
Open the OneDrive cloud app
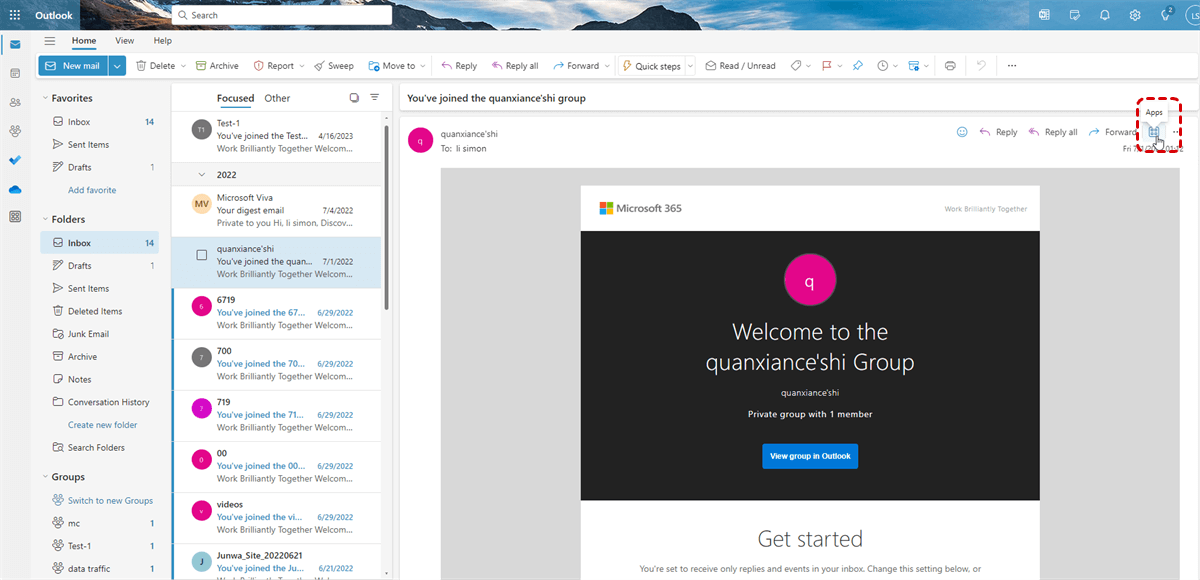(x=15, y=188)
